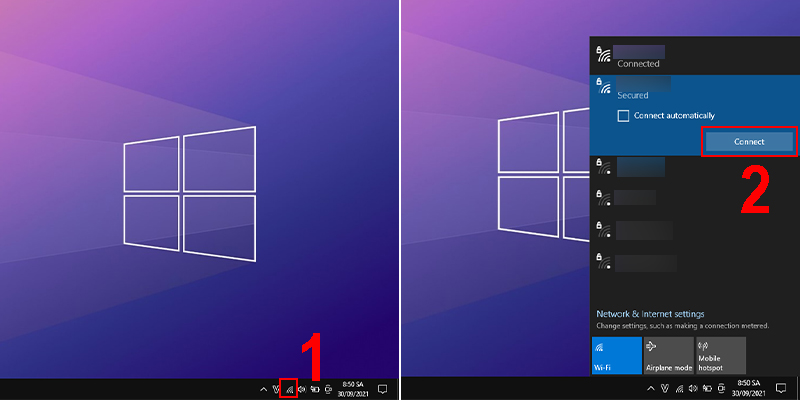
Task: Toggle the Mobile hotspot tile
Action: pos(721,355)
